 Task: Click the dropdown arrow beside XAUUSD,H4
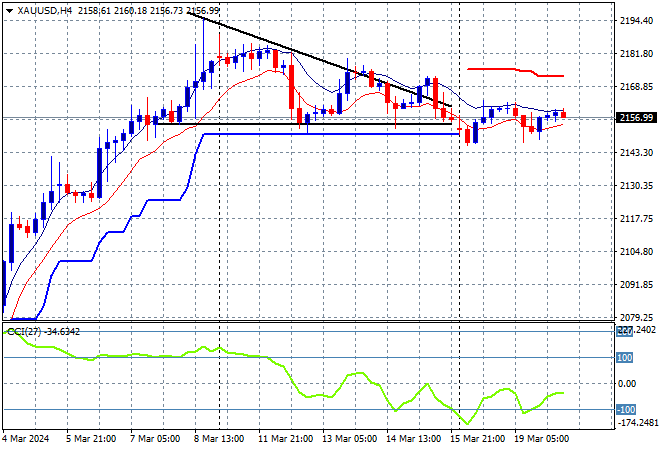point(9,9)
